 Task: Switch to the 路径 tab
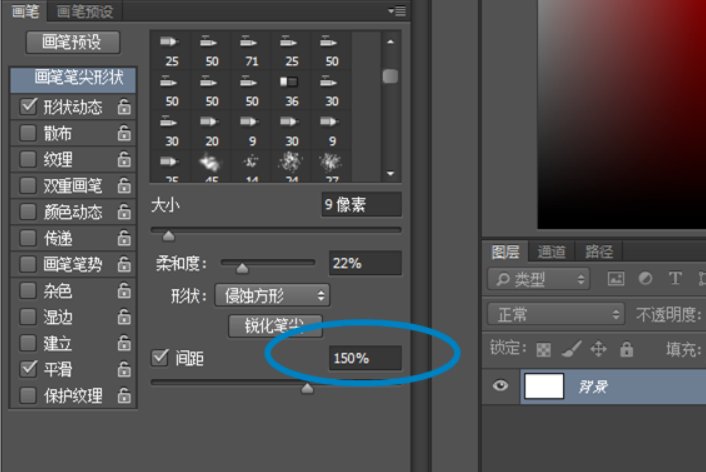599,252
